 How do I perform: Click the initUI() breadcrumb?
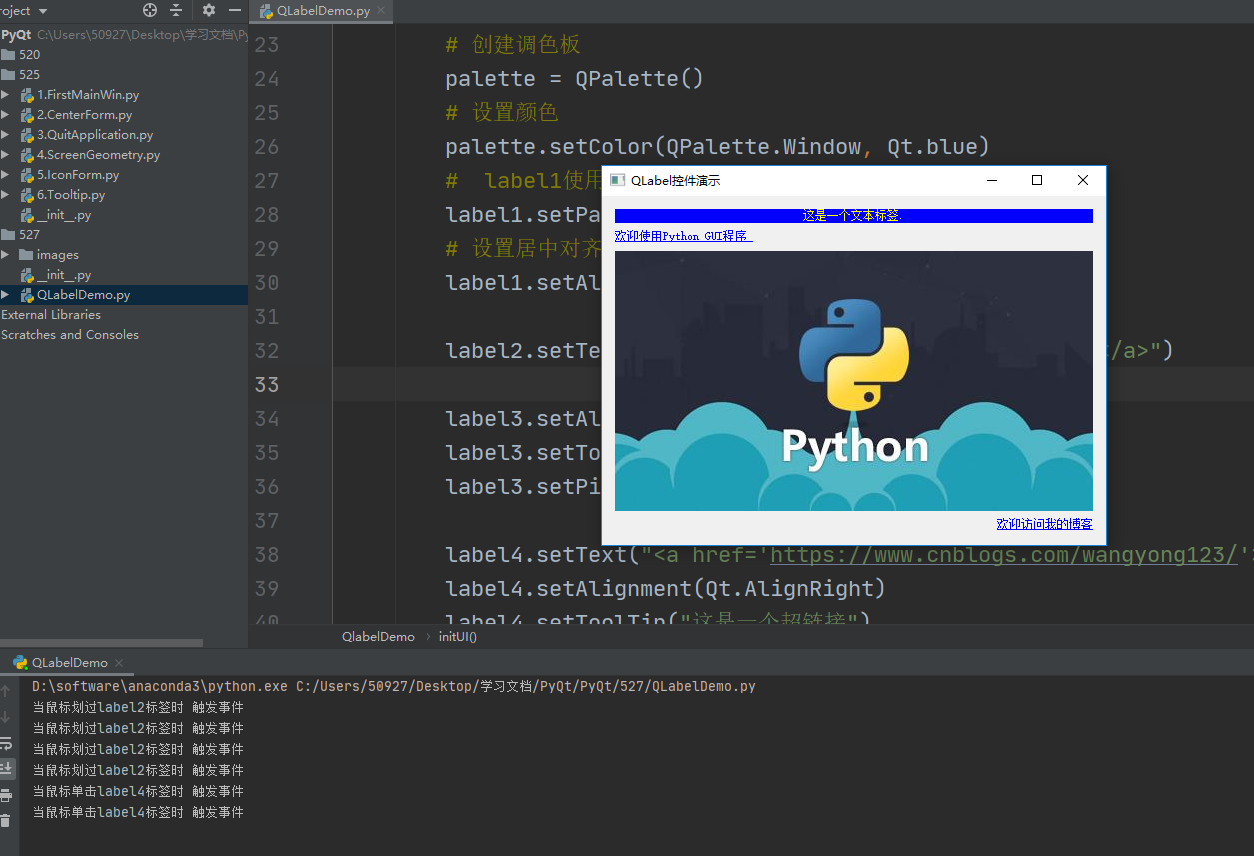458,637
